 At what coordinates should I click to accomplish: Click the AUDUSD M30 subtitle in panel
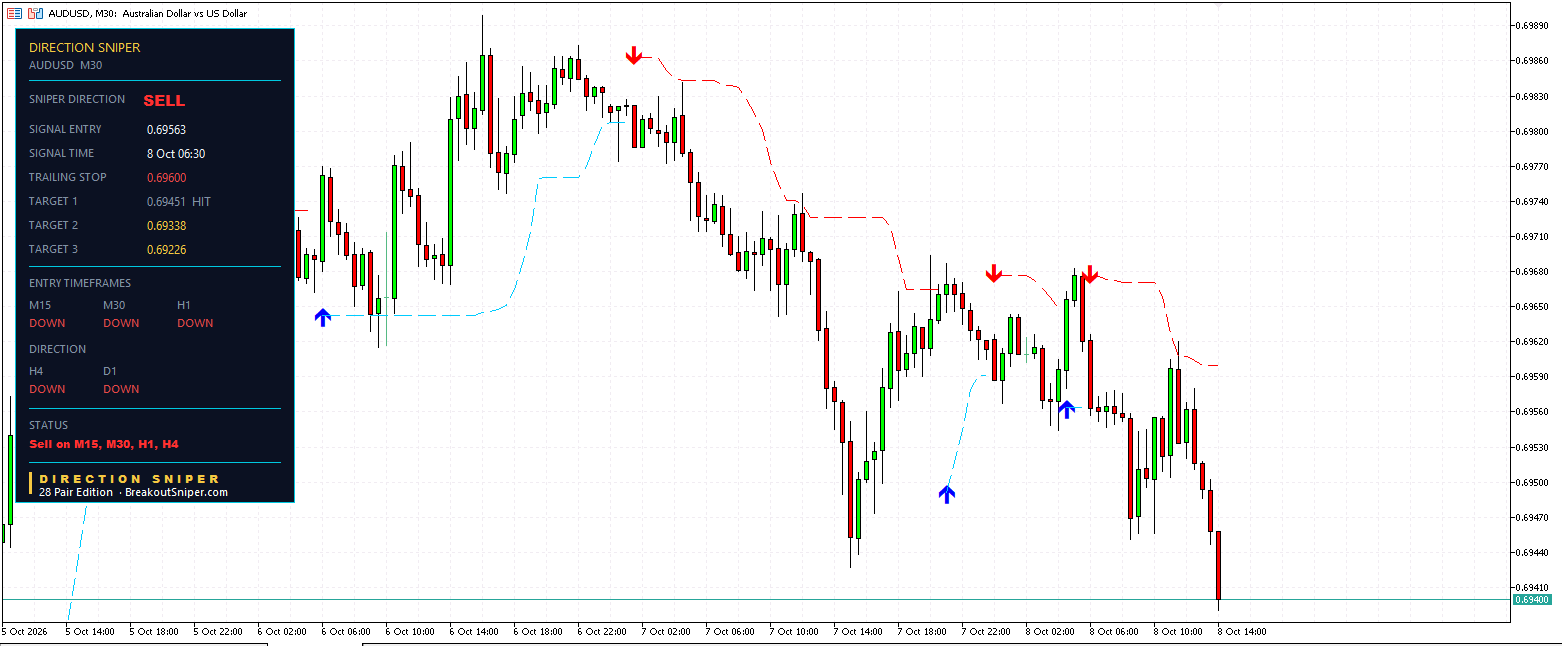[66, 65]
